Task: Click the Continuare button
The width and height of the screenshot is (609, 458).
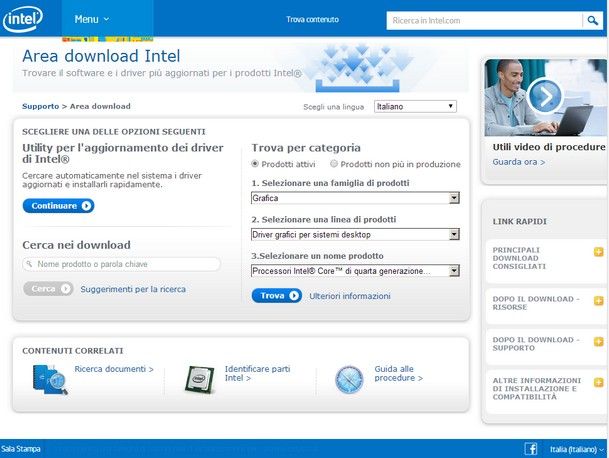Action: (x=58, y=206)
